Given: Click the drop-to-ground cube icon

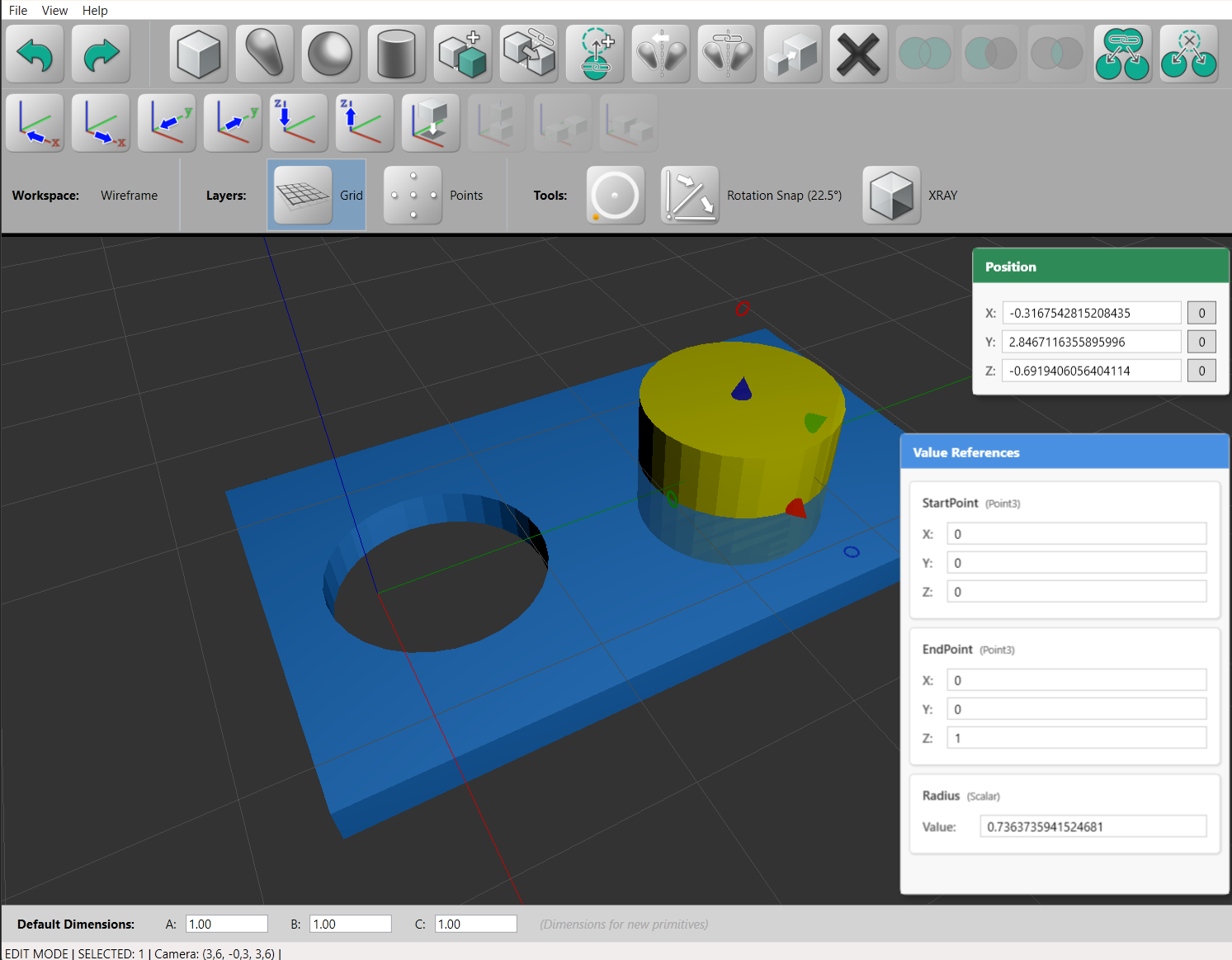Looking at the screenshot, I should (x=430, y=122).
